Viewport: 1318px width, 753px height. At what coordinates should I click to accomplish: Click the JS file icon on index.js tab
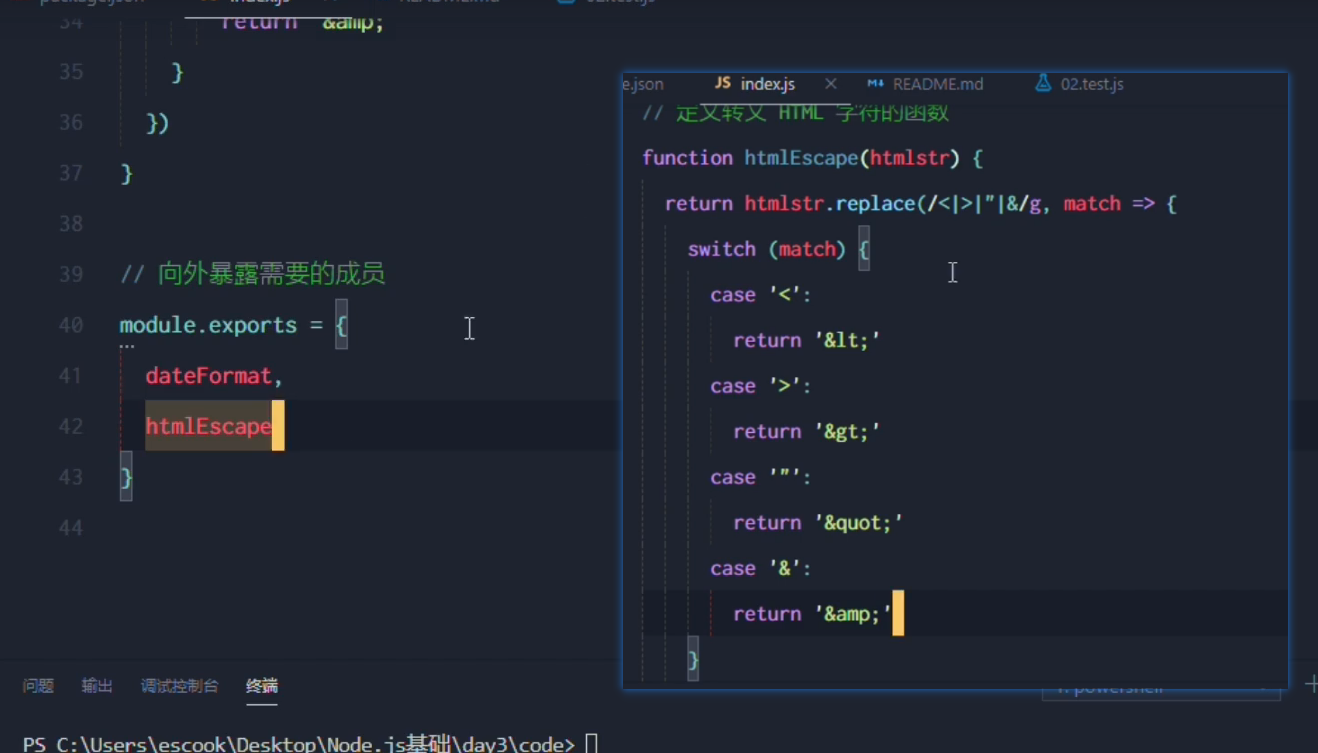click(723, 84)
